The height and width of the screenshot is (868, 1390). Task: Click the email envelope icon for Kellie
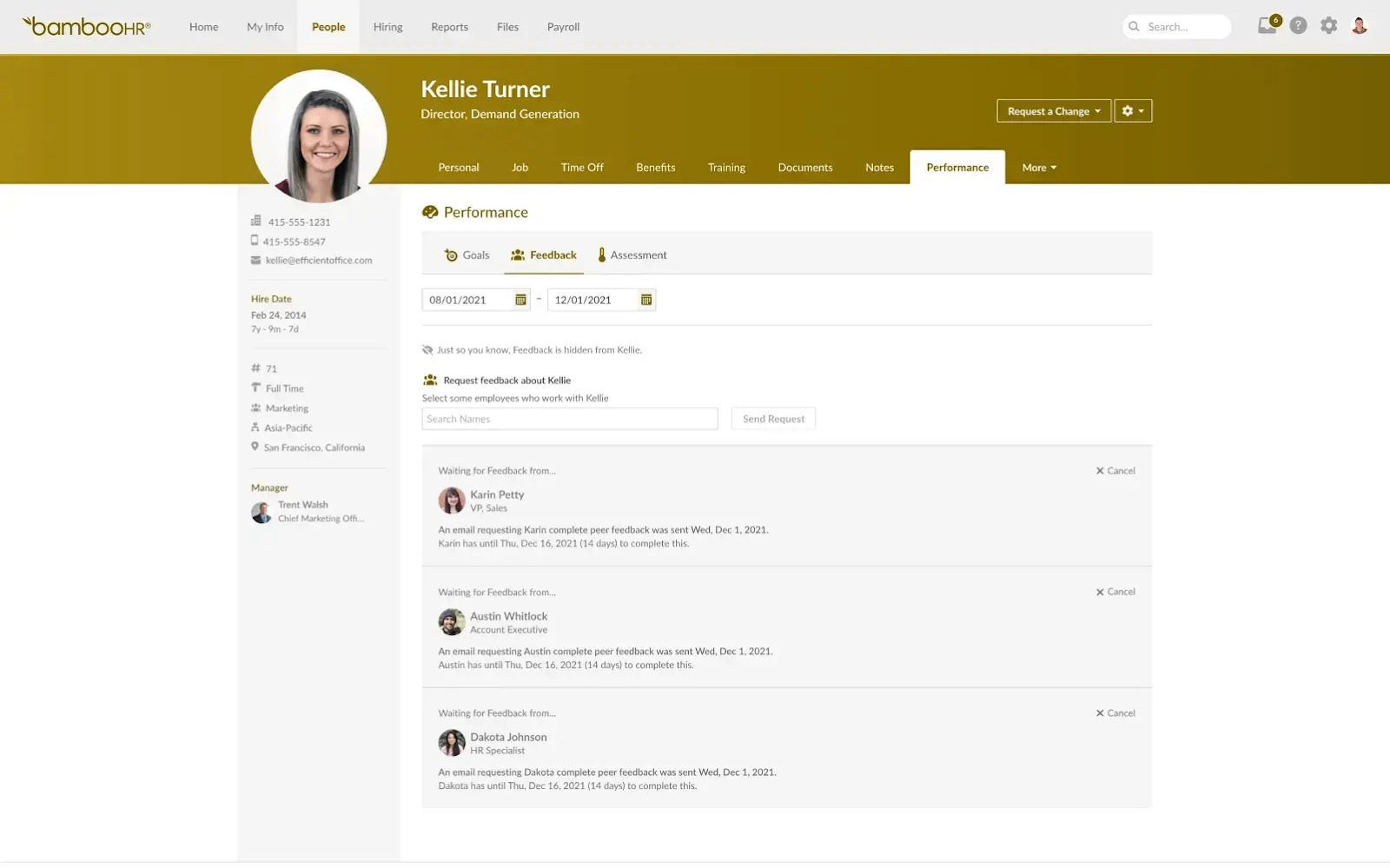(x=255, y=261)
